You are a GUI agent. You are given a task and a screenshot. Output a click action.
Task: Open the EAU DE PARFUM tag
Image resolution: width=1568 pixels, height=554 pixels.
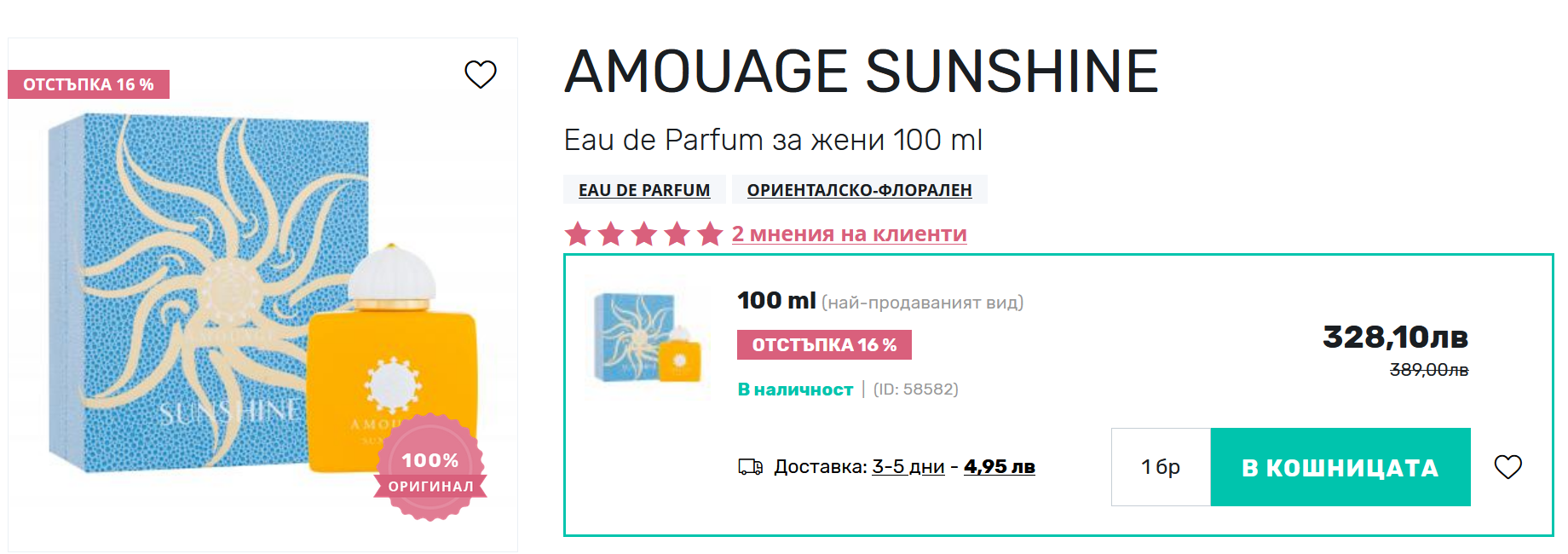coord(644,190)
